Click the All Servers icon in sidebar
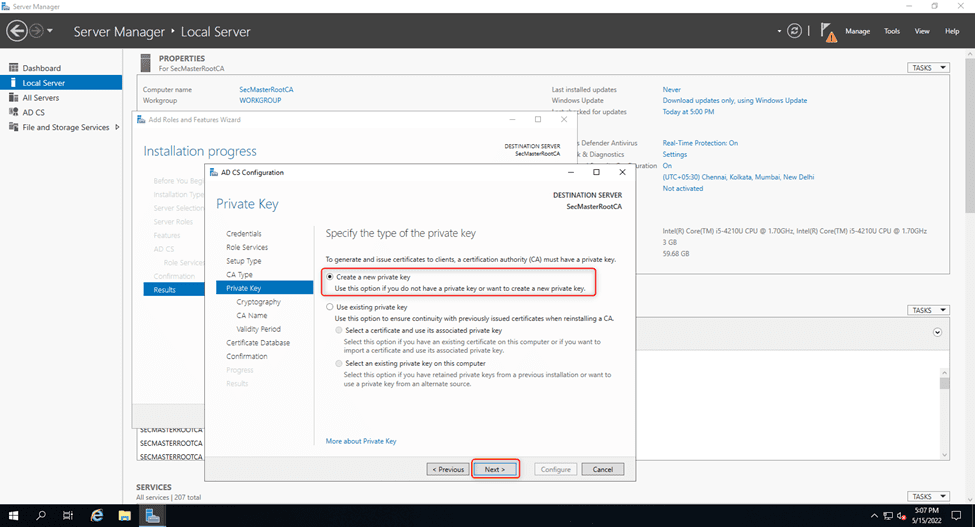Screen dimensions: 975x527 (13, 97)
